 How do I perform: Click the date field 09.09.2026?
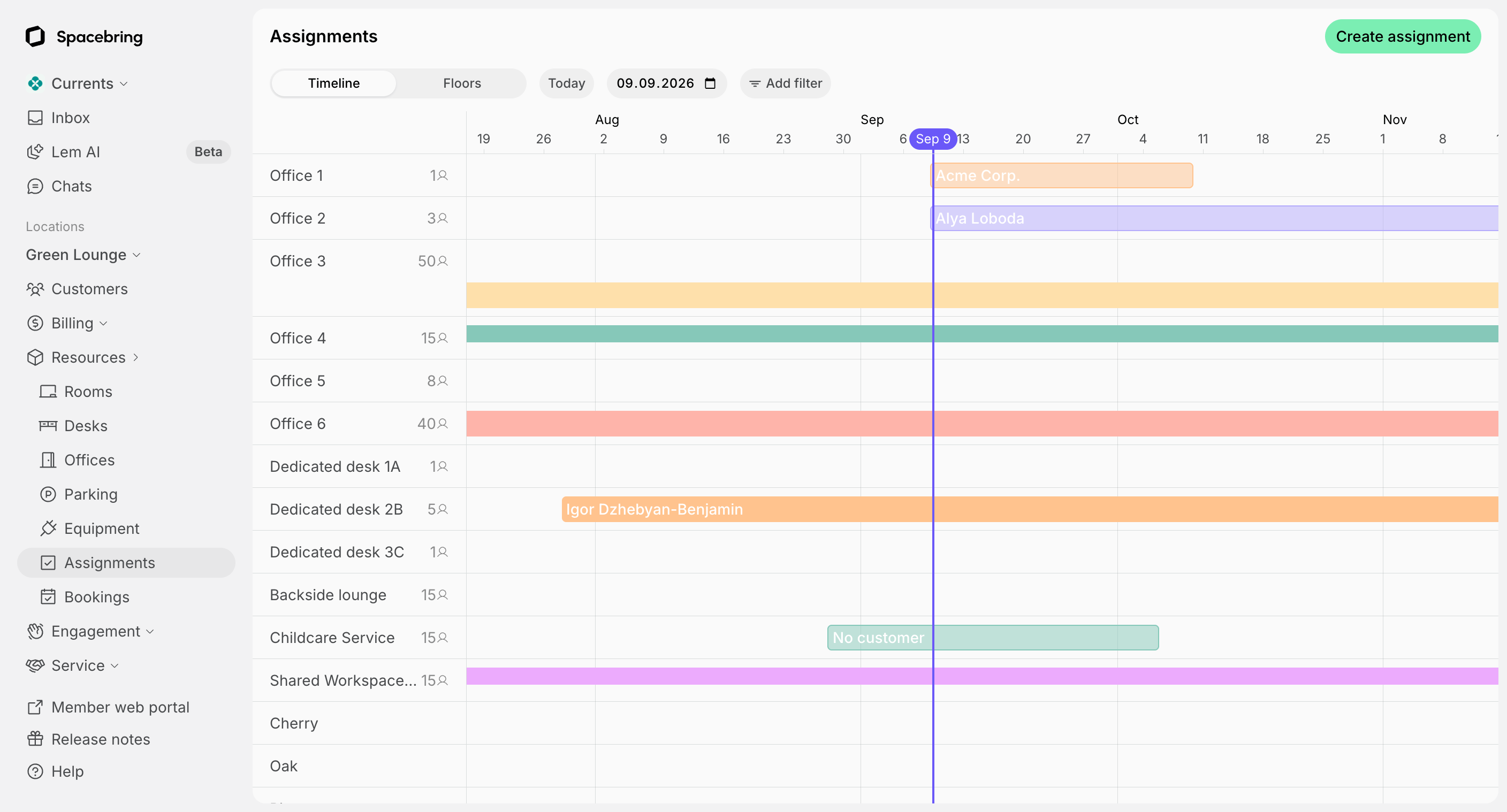[x=666, y=83]
